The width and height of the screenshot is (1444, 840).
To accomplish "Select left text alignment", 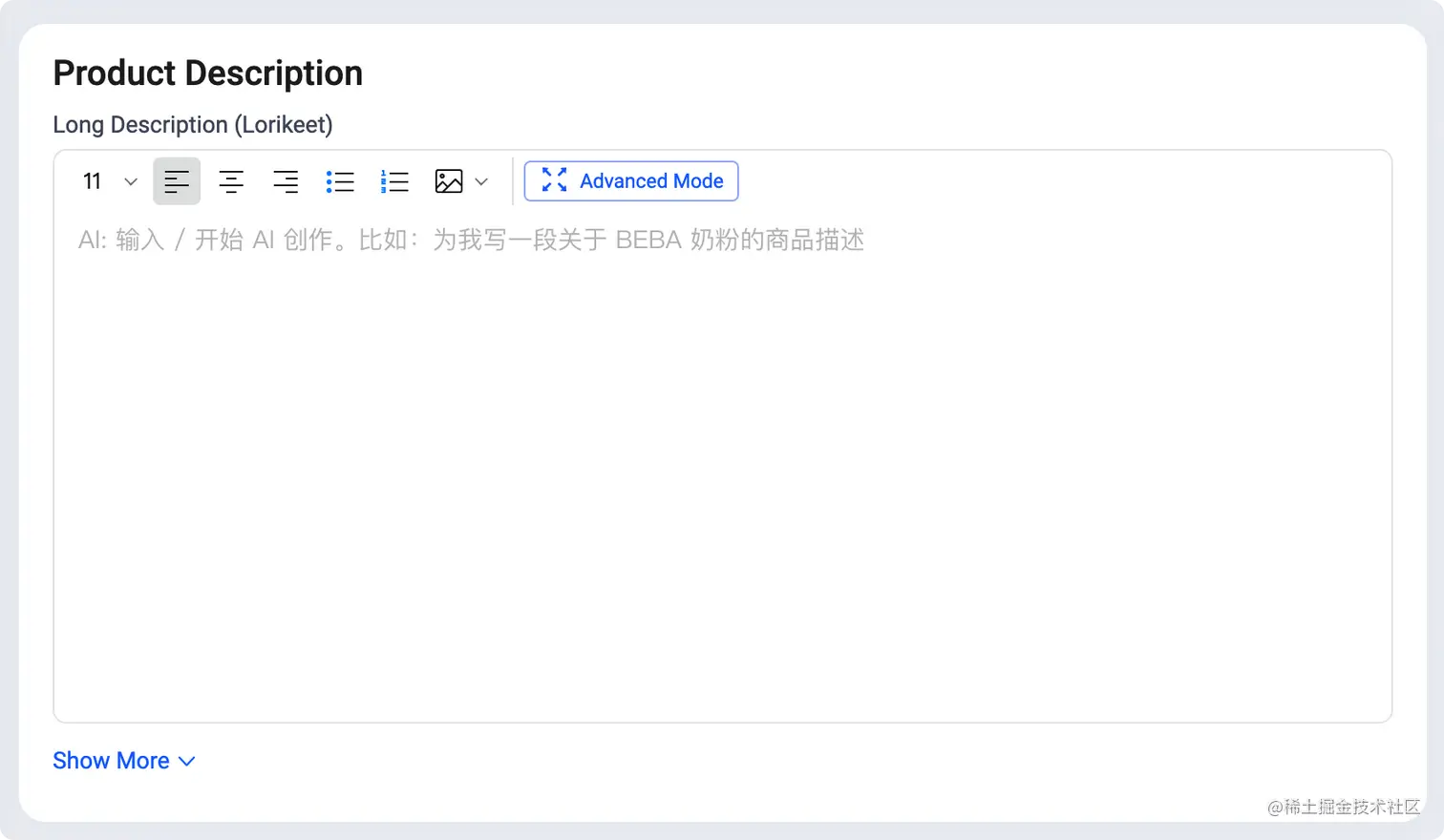I will tap(177, 181).
